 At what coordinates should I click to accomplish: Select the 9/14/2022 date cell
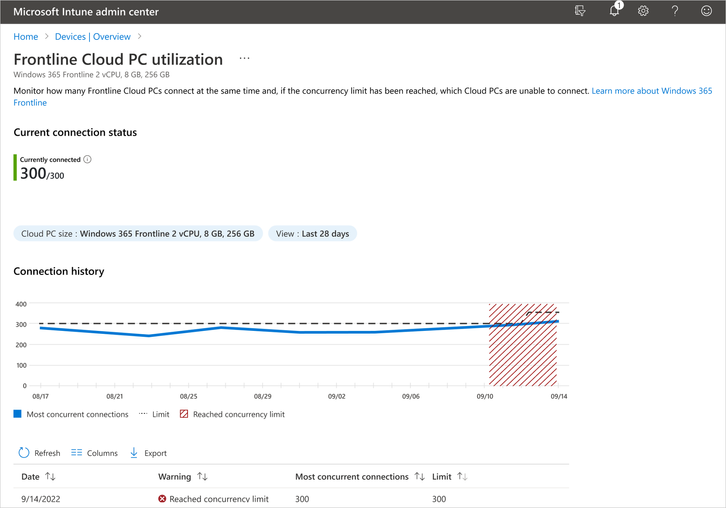[41, 499]
